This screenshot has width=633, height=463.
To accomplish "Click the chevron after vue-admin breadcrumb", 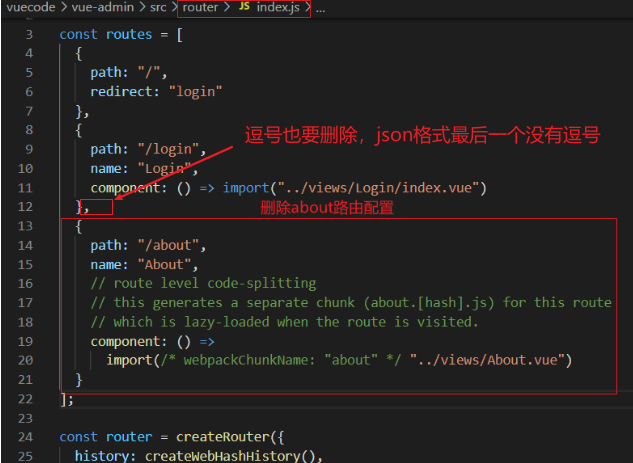I will point(142,7).
